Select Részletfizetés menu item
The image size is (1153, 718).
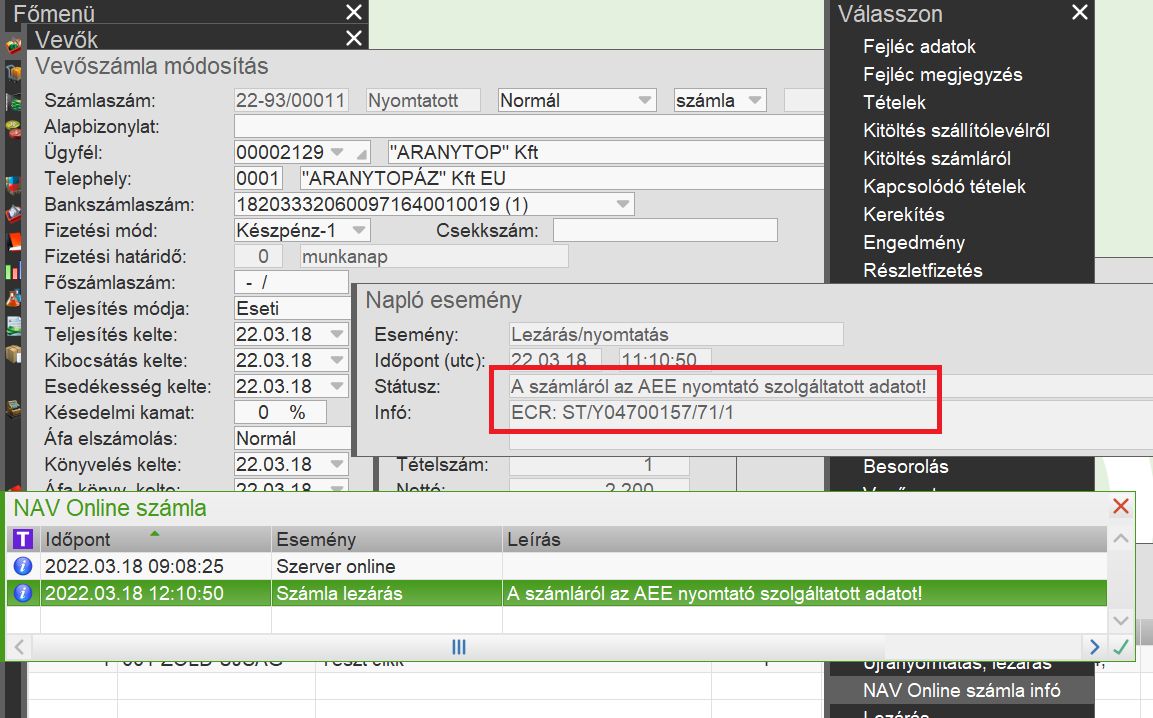[923, 270]
